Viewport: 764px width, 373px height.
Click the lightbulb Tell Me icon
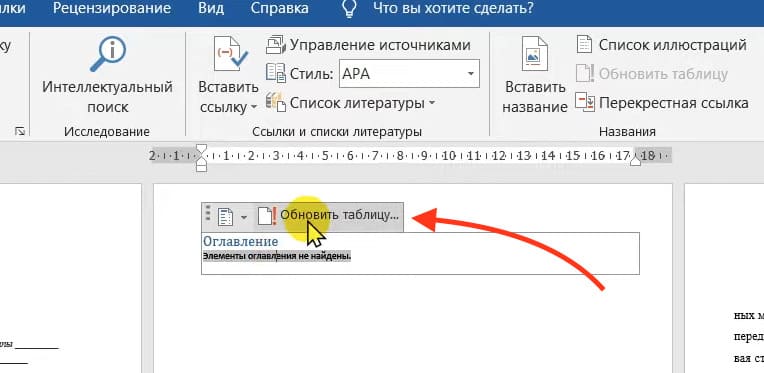348,8
